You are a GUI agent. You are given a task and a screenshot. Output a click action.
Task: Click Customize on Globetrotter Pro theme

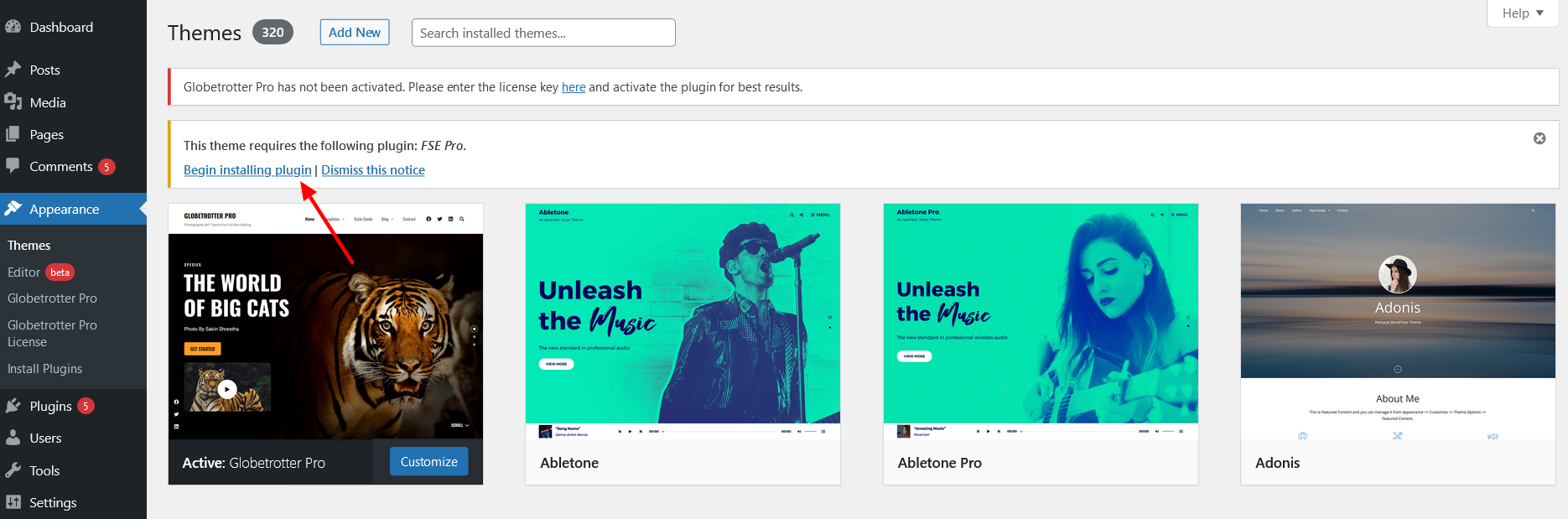(428, 462)
